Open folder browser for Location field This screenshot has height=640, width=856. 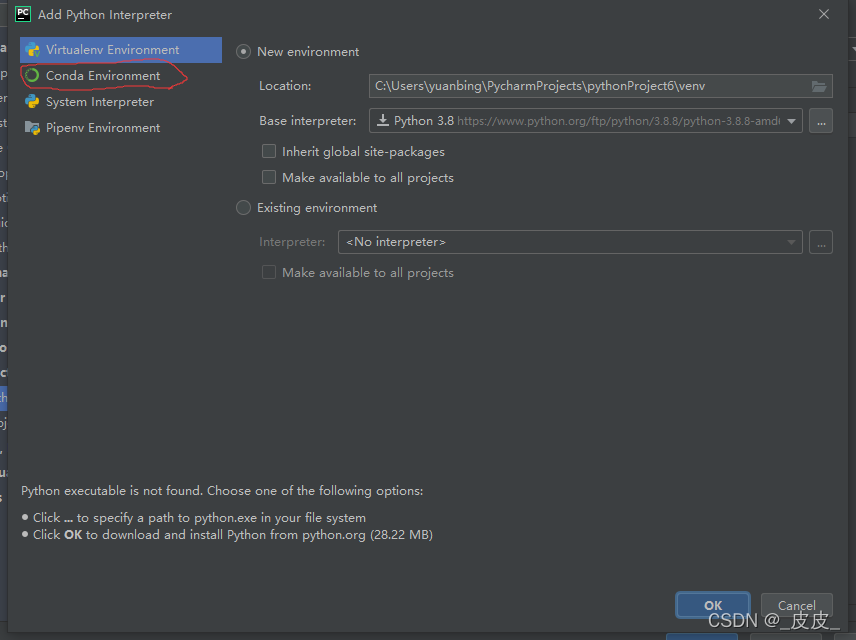pyautogui.click(x=818, y=86)
